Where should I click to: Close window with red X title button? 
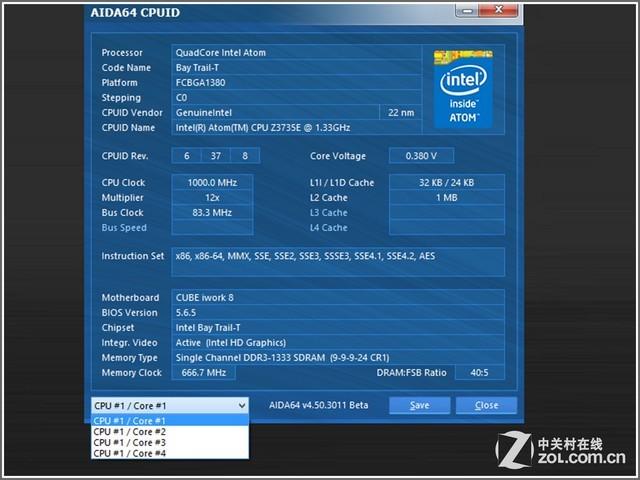pos(498,10)
